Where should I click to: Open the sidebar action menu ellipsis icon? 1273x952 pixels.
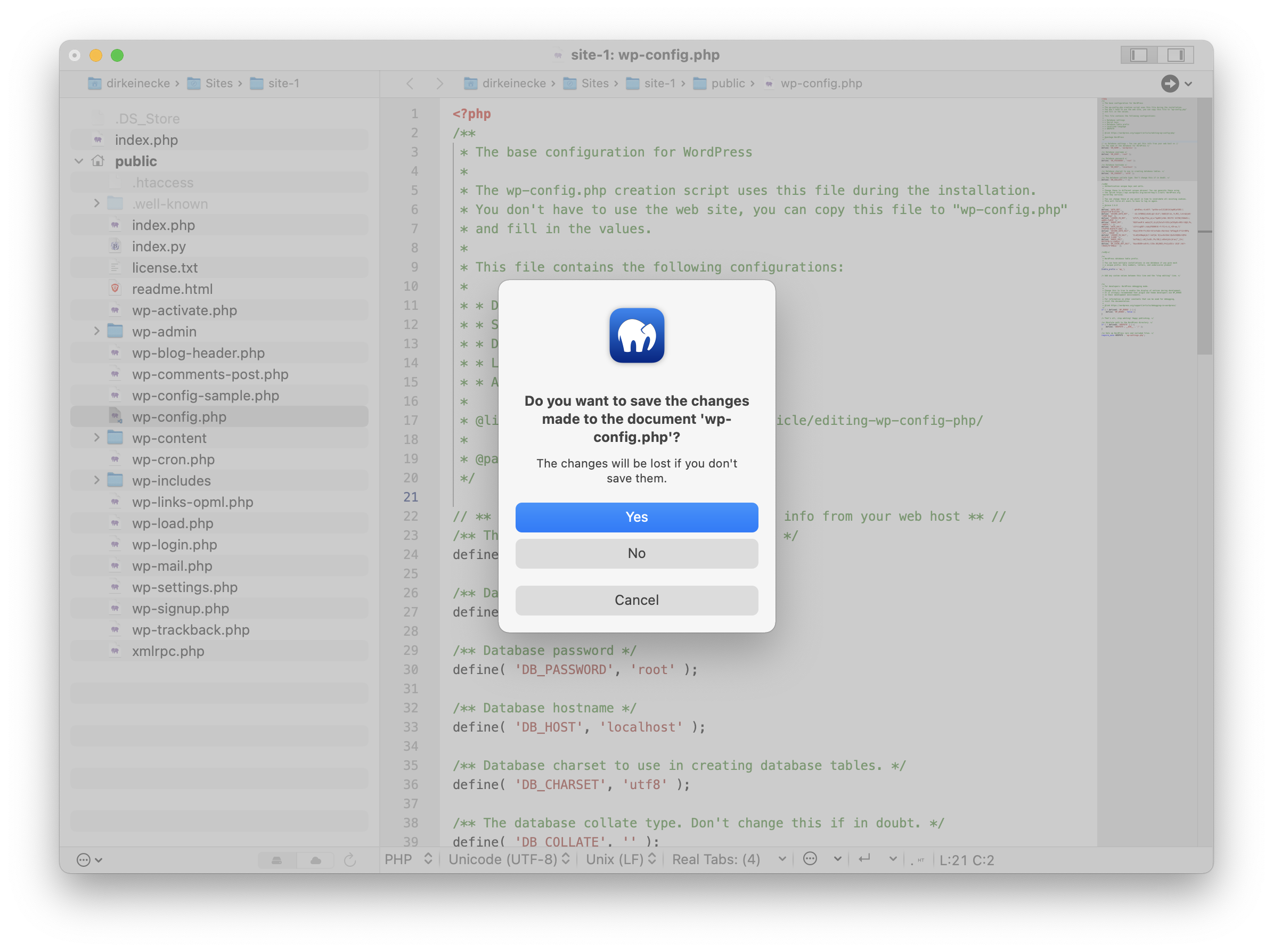pos(88,860)
